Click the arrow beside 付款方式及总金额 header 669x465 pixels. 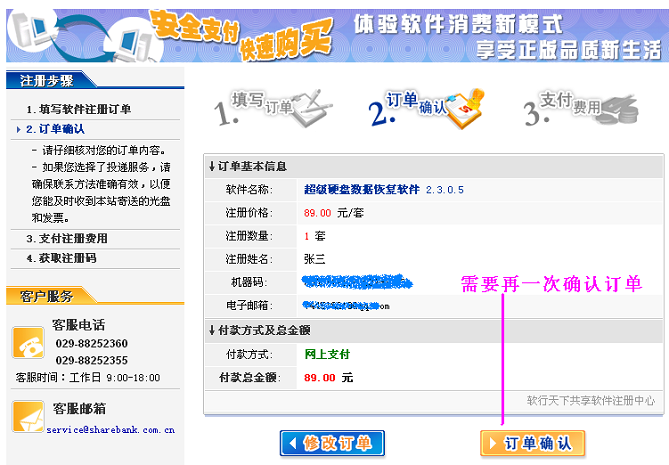click(x=212, y=330)
